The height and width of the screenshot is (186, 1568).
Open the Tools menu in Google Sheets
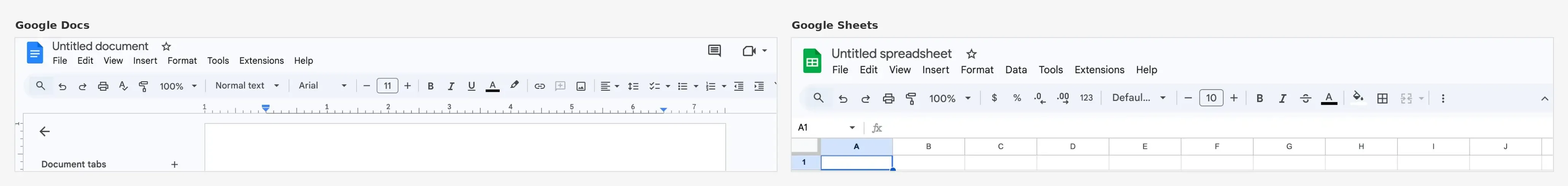click(1051, 70)
